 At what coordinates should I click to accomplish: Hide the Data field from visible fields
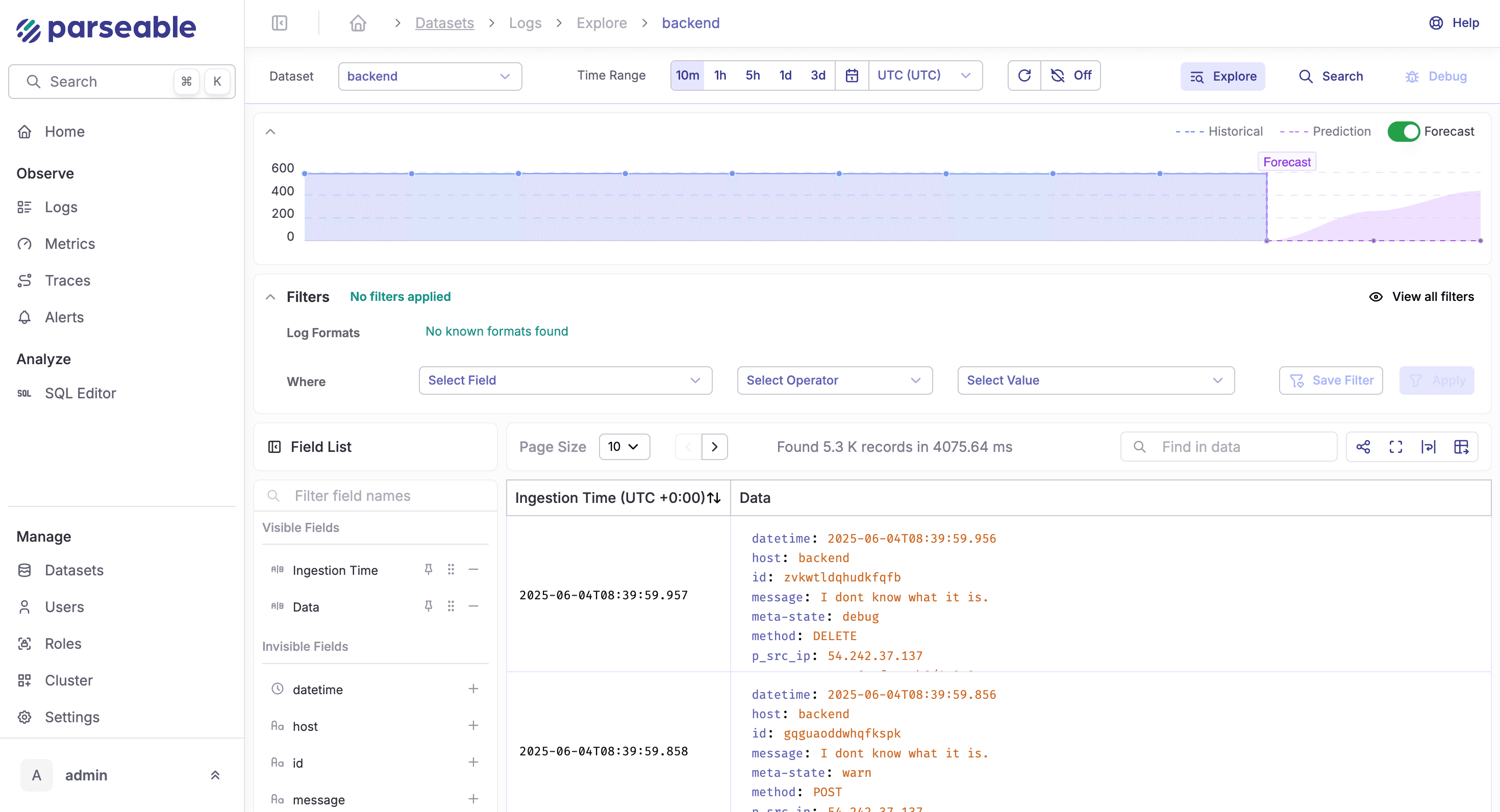(473, 606)
